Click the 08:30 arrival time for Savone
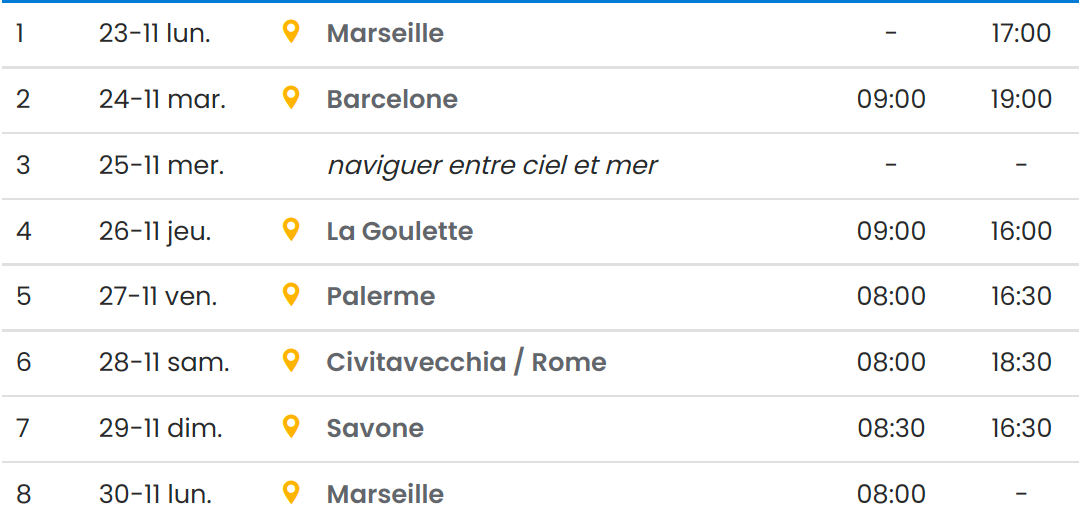1083x525 pixels. 891,428
